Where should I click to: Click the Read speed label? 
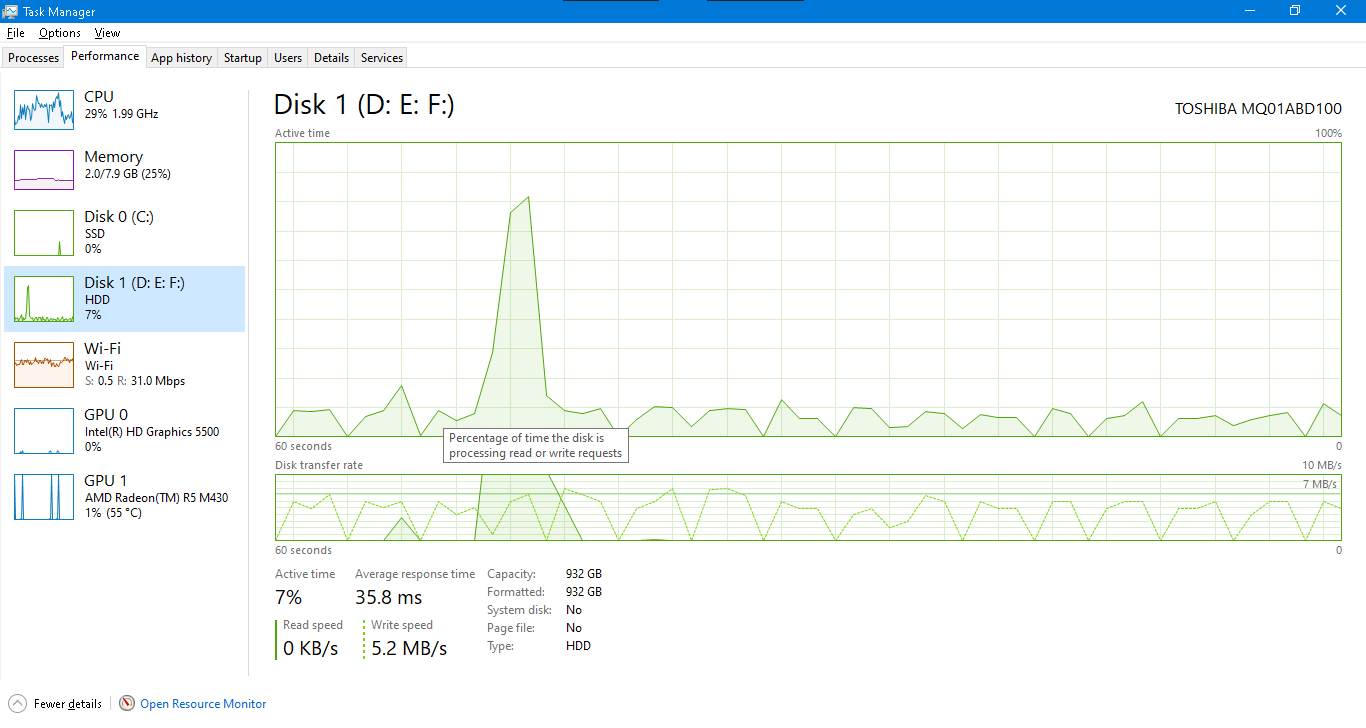pyautogui.click(x=313, y=625)
